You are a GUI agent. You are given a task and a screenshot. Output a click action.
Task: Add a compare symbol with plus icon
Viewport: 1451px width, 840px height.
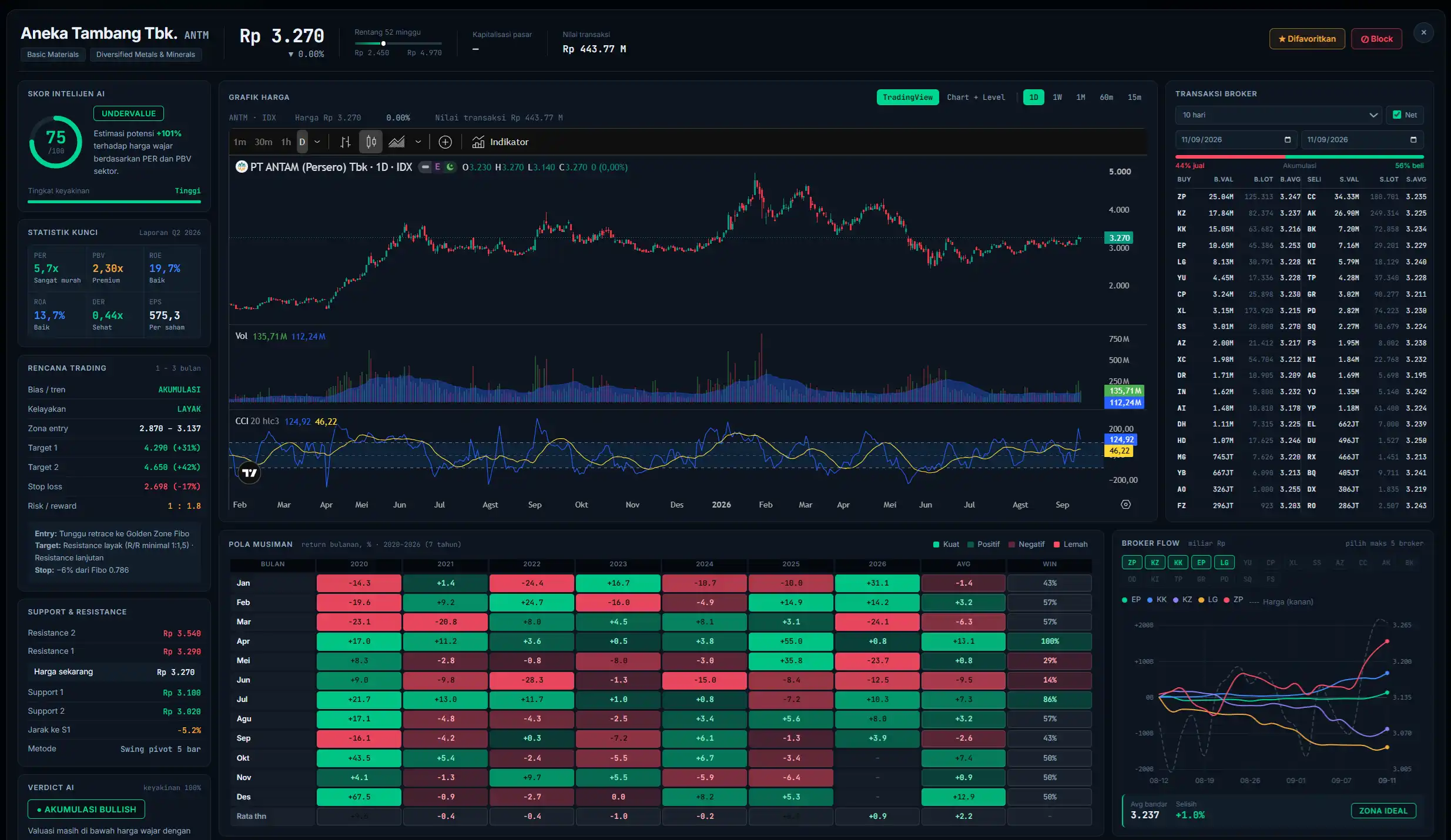click(445, 142)
